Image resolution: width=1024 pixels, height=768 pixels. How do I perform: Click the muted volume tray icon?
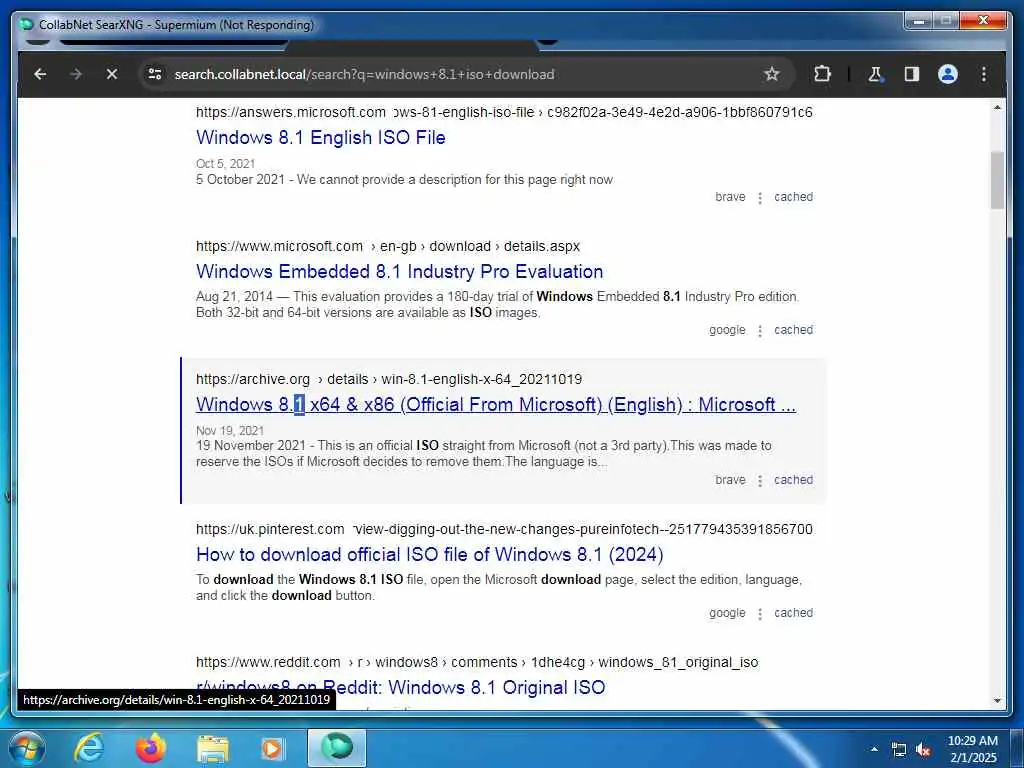coord(923,750)
